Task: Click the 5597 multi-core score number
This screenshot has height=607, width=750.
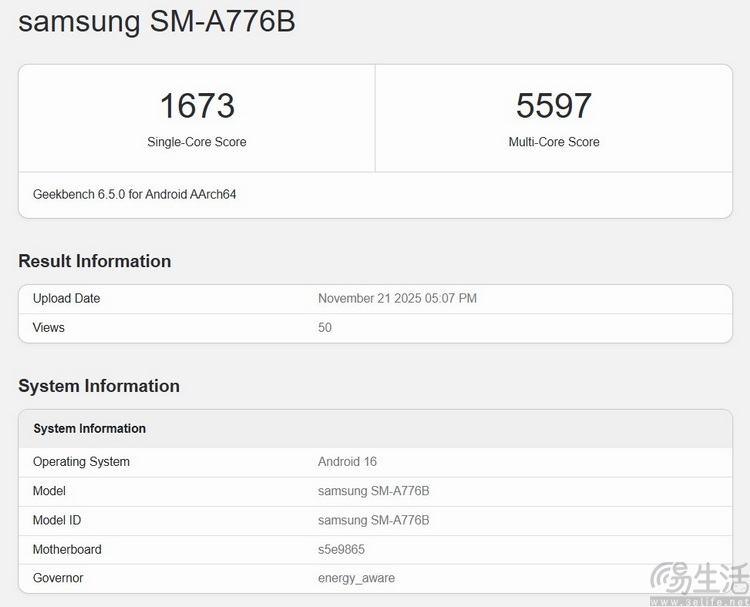Action: (554, 105)
